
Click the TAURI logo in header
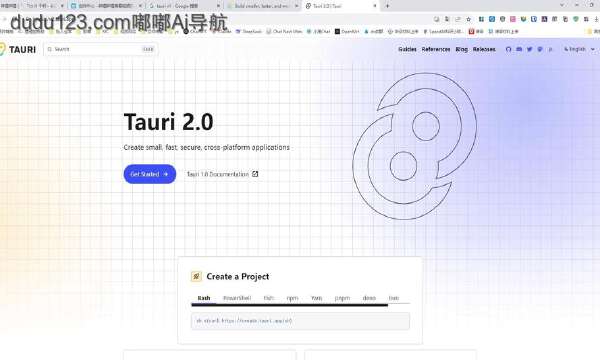[18, 49]
